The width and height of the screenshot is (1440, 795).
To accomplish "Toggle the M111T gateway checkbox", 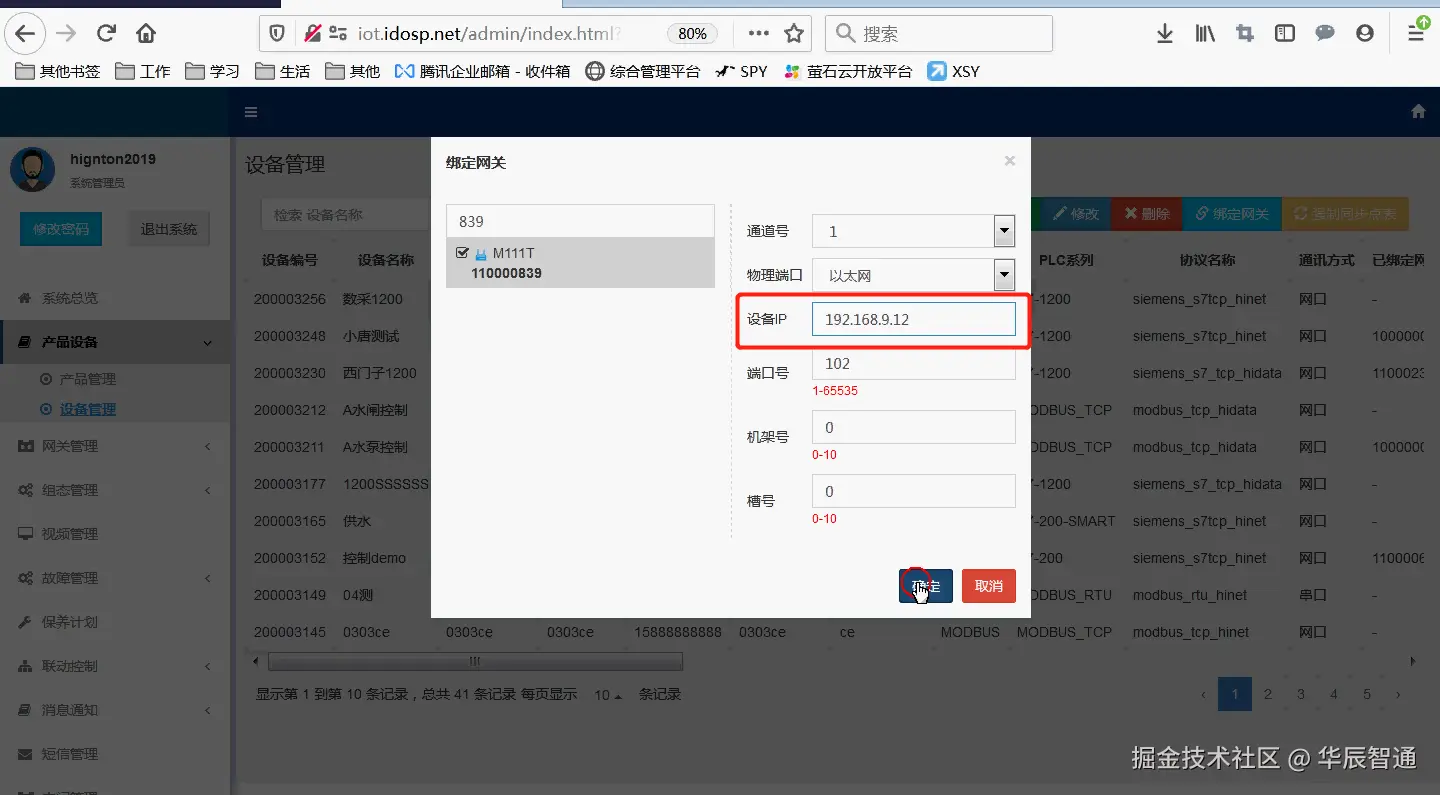I will [462, 253].
